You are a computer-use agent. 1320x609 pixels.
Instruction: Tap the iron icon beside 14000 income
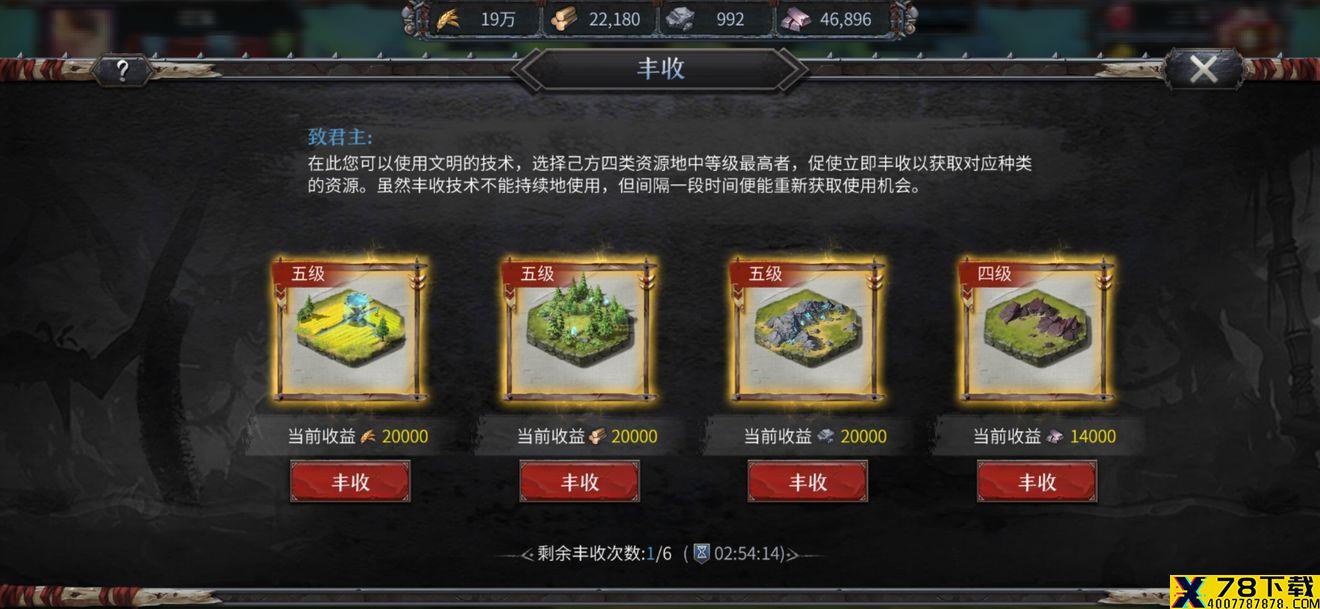[1055, 436]
